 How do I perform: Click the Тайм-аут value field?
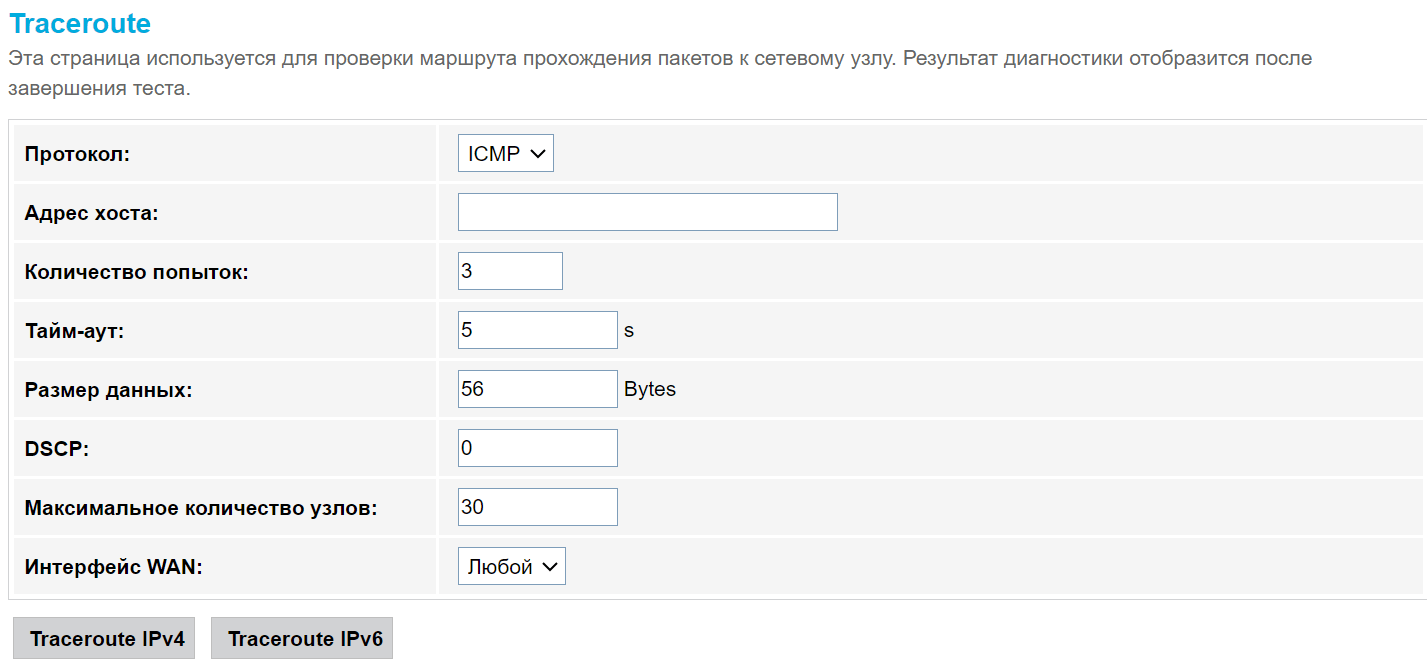click(x=537, y=330)
